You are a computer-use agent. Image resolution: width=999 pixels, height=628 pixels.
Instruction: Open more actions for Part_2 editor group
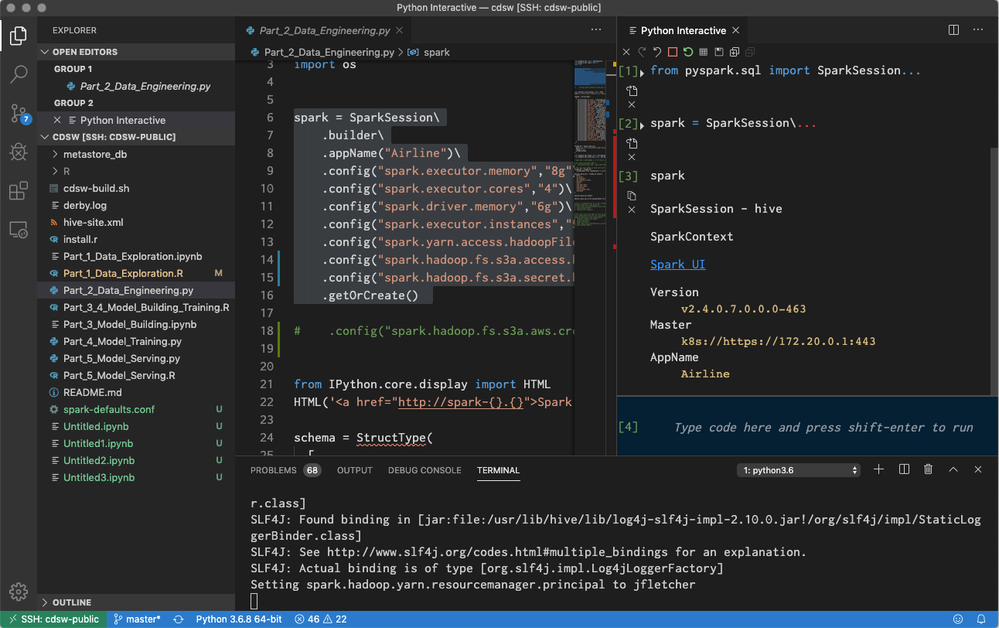(596, 30)
